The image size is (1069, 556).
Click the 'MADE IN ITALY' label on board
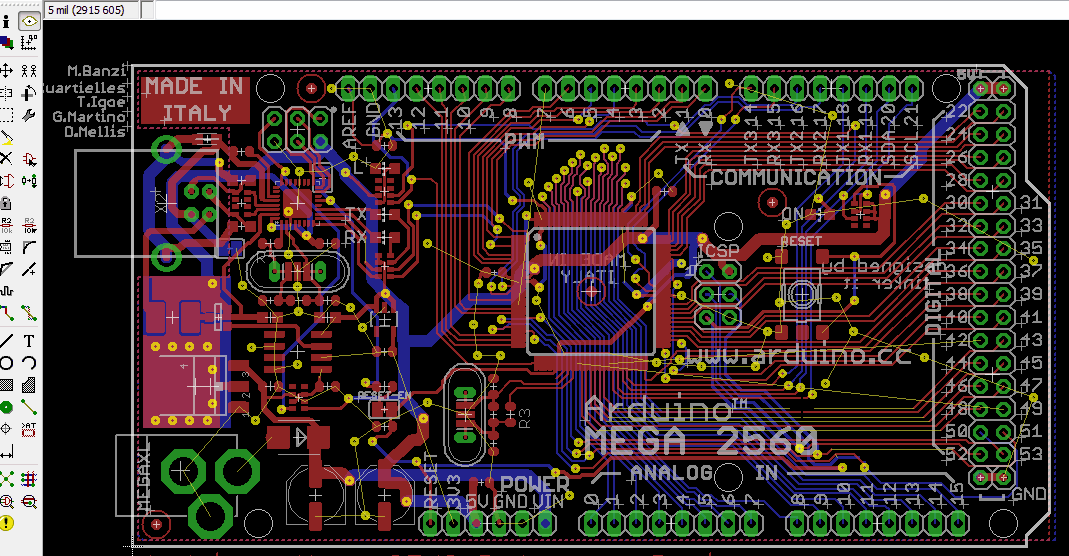pos(195,99)
